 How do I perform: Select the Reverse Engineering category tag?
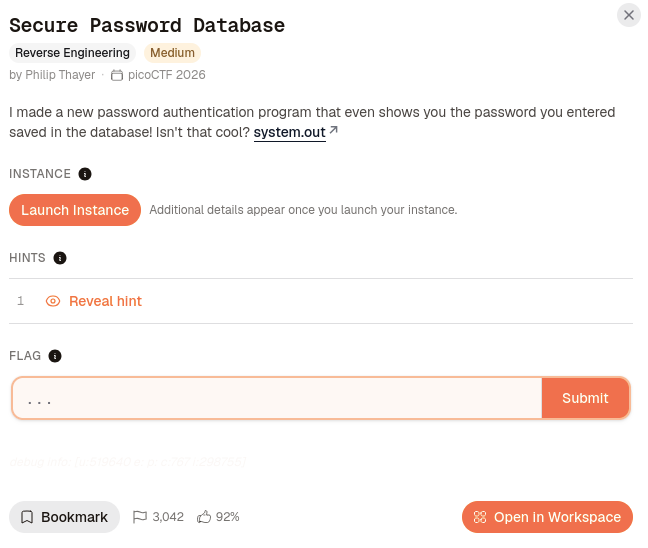(x=72, y=53)
